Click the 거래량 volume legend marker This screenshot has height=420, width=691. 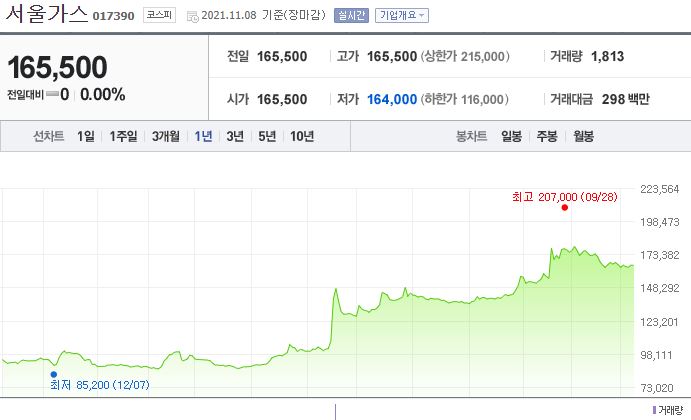click(x=654, y=410)
